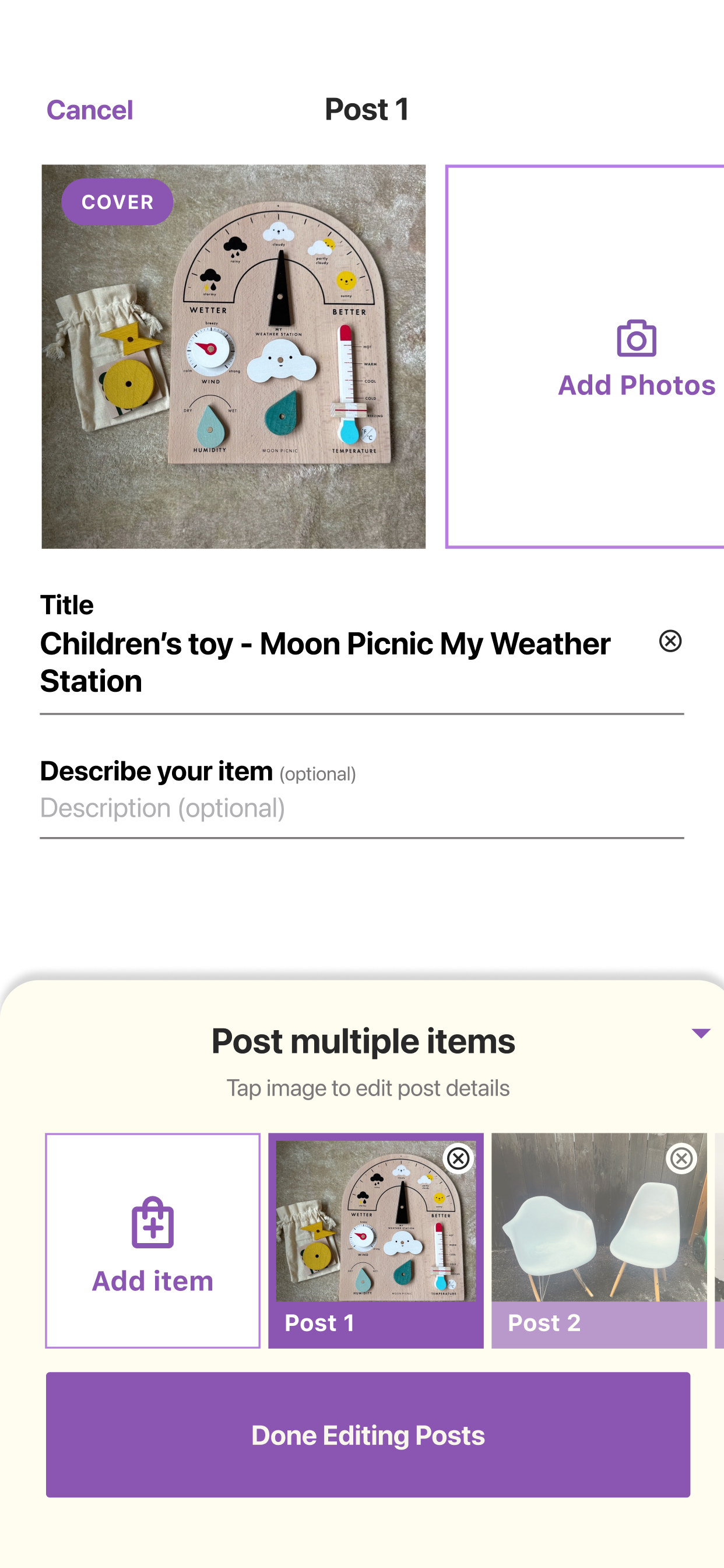Remove Post 1 using its X icon

click(458, 1158)
